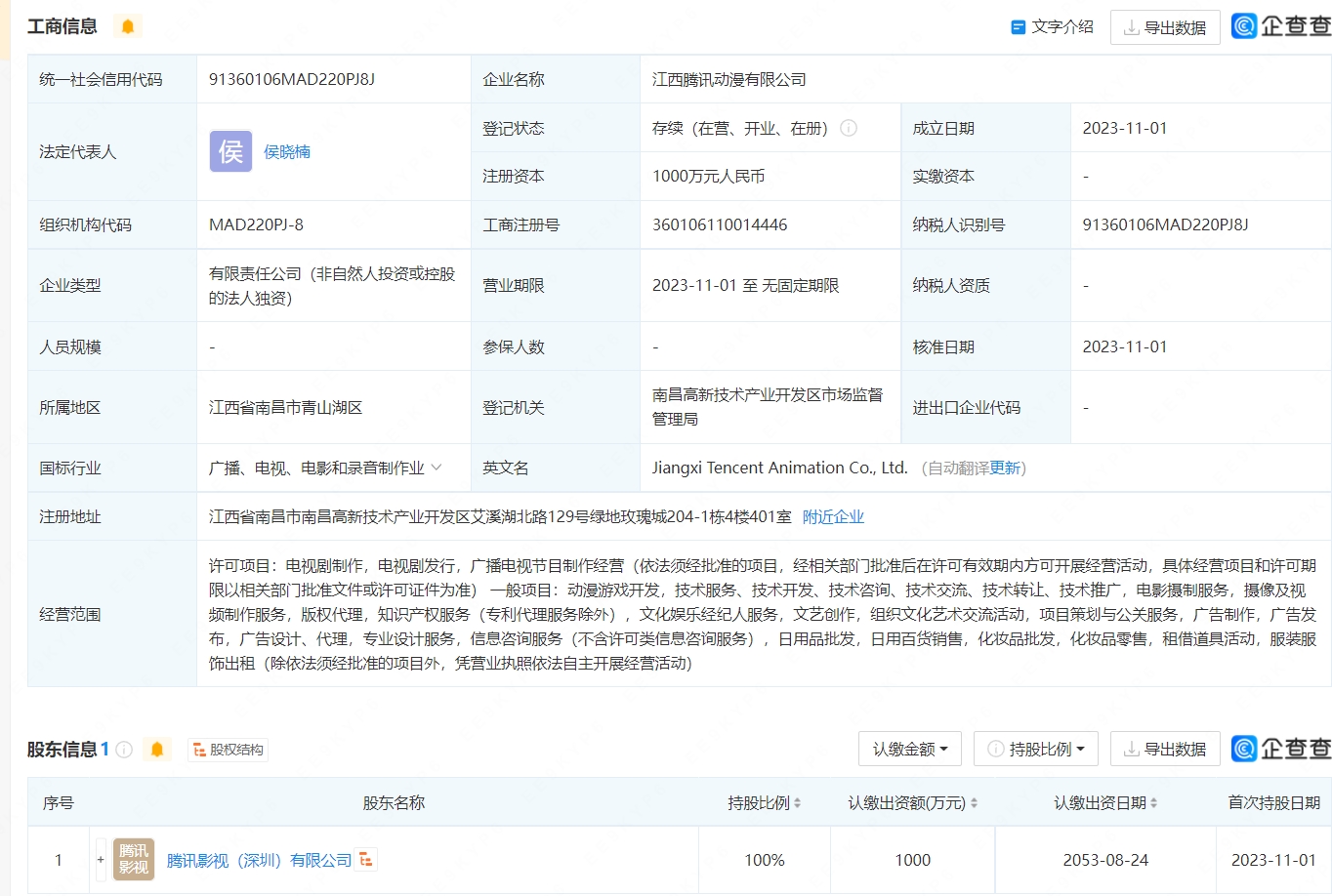The width and height of the screenshot is (1332, 896).
Task: Expand the plus sign in shareholder row 1
Action: point(101,860)
